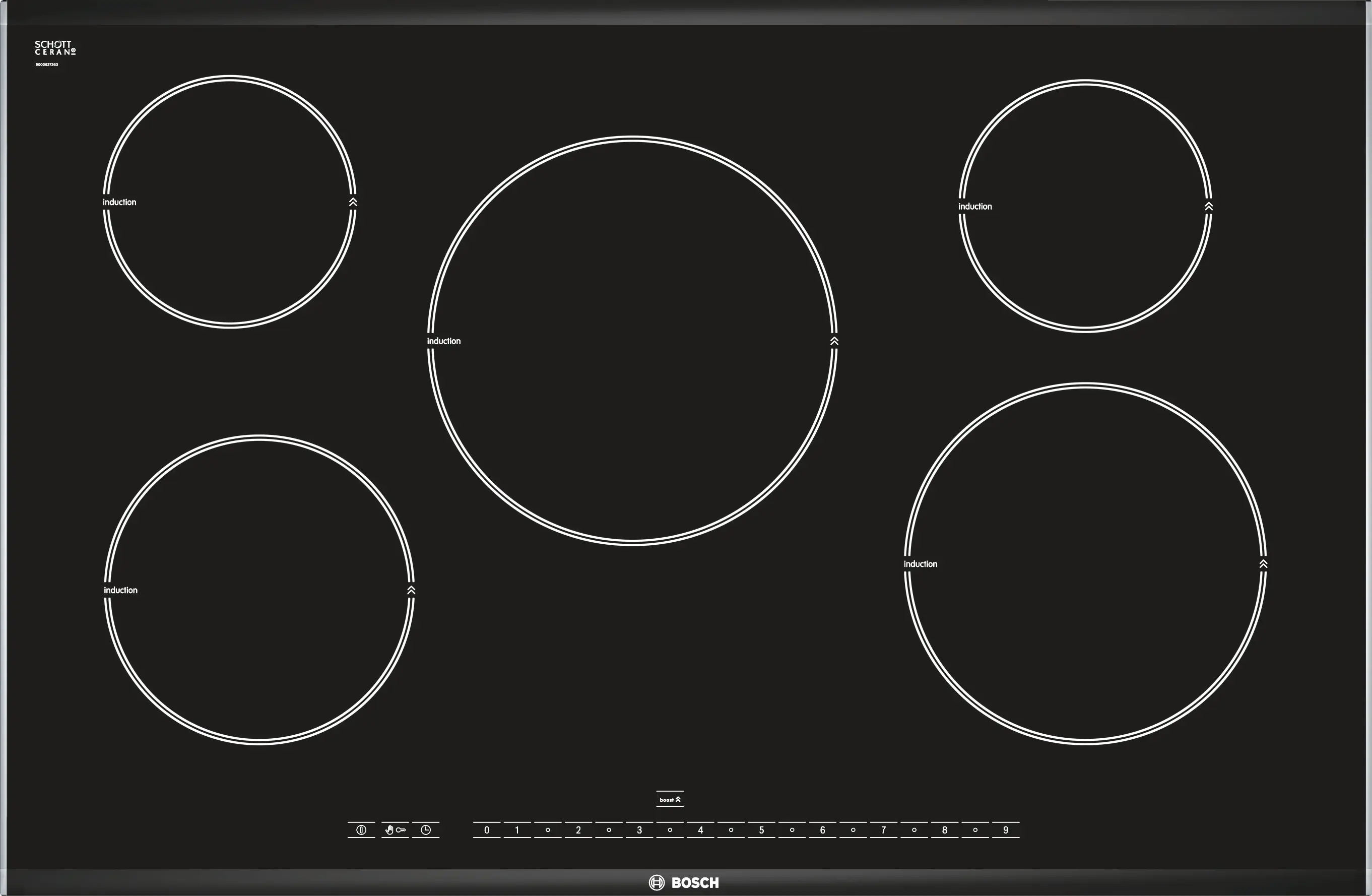Set heat level to 0

487,829
